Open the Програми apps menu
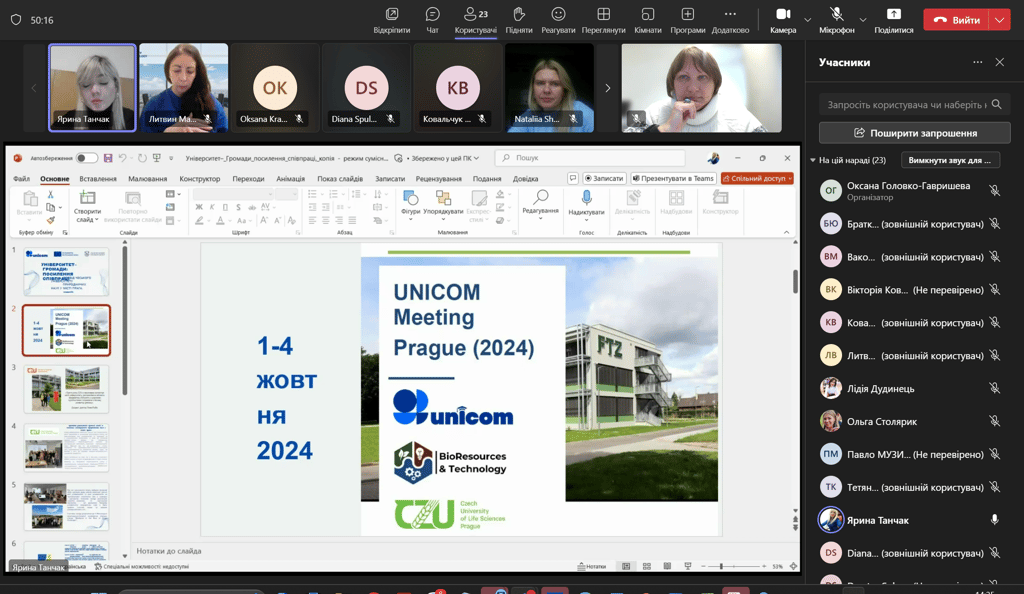1024x594 pixels. tap(688, 20)
